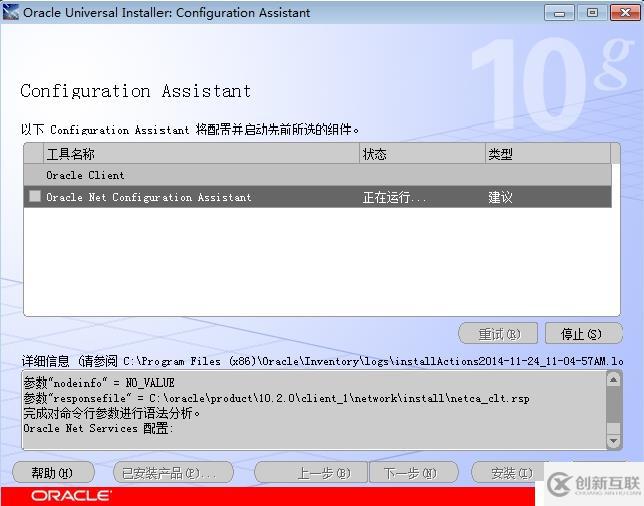Click the Oracle Net Services 配置 log line
This screenshot has height=506, width=644.
[x=98, y=428]
